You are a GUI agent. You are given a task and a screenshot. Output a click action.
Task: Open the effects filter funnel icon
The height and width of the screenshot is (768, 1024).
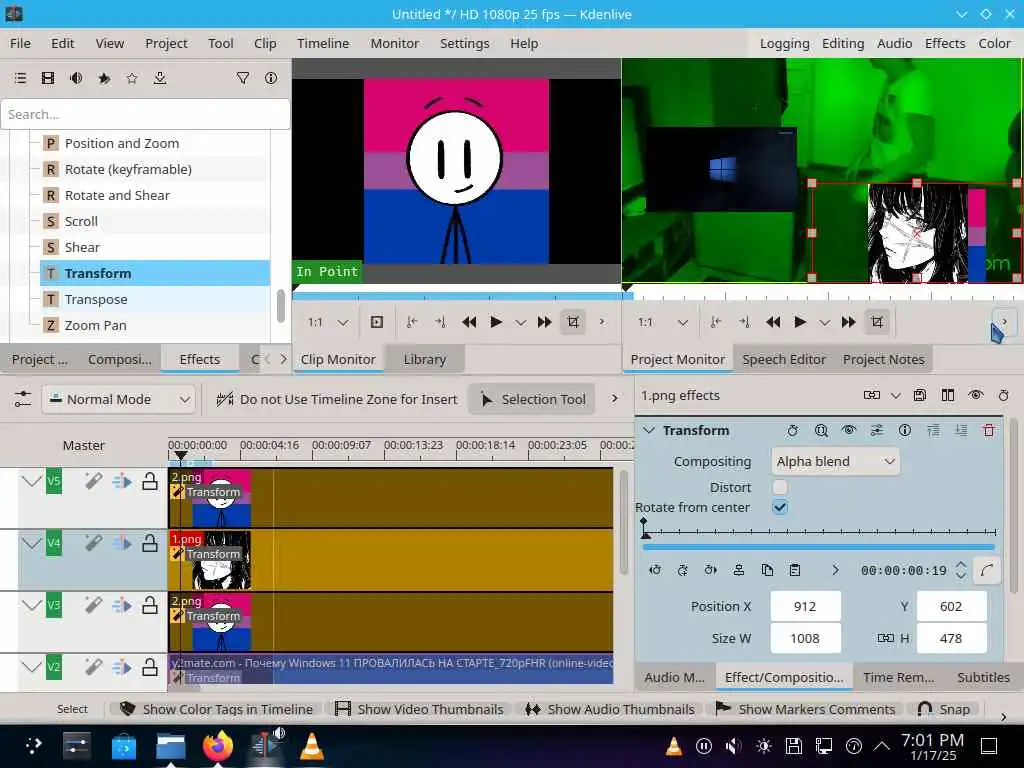pos(243,78)
